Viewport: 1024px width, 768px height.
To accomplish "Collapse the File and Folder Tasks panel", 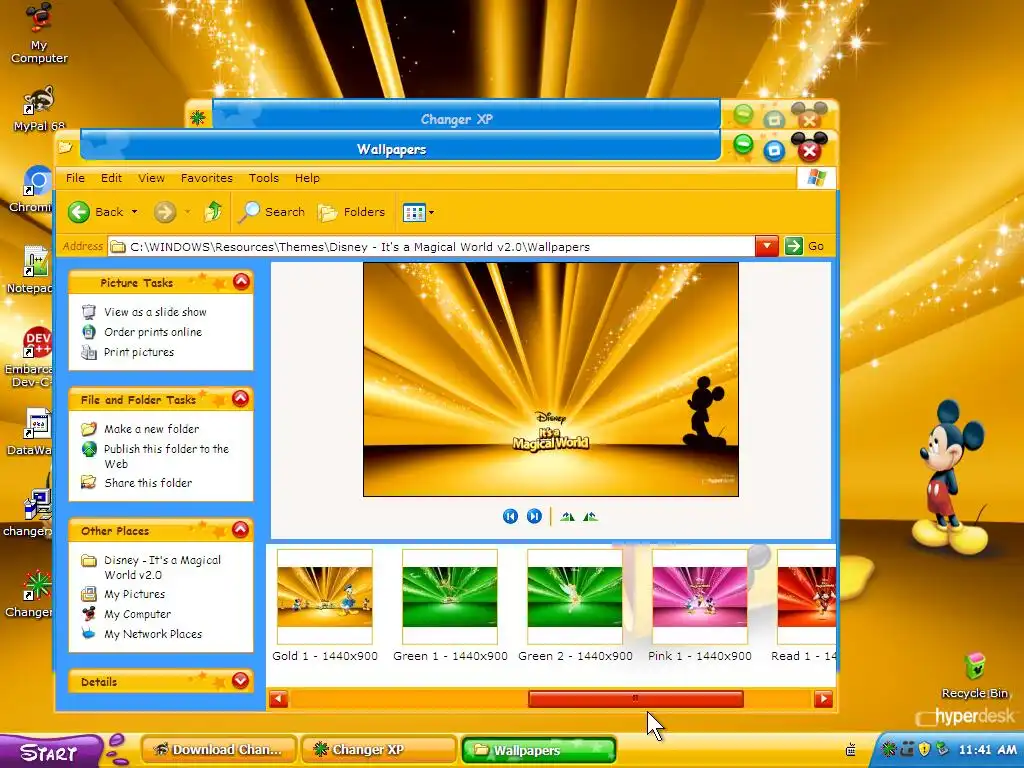I will (x=240, y=398).
